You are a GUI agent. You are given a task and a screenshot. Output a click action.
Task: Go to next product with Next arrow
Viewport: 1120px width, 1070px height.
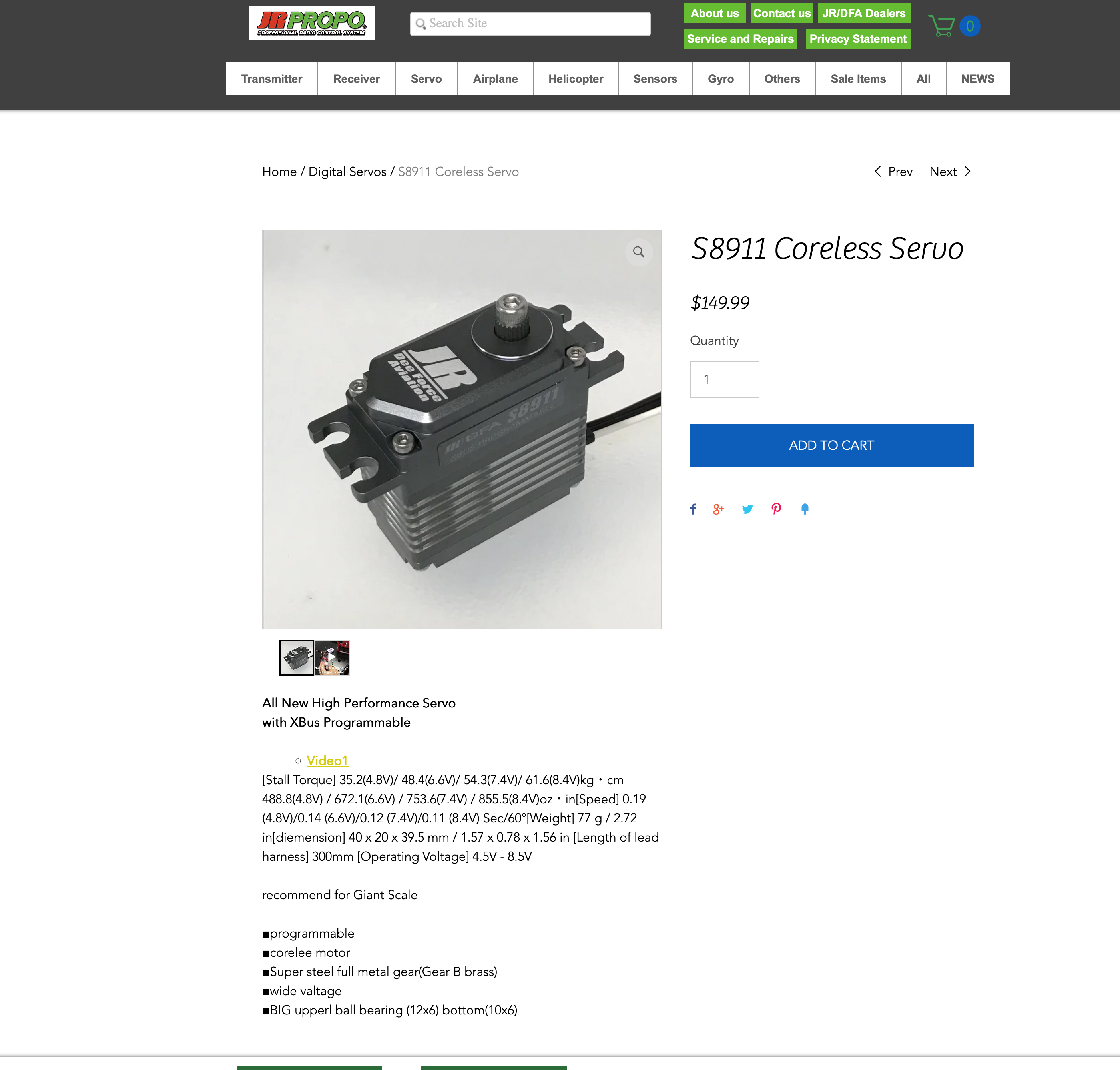point(950,172)
